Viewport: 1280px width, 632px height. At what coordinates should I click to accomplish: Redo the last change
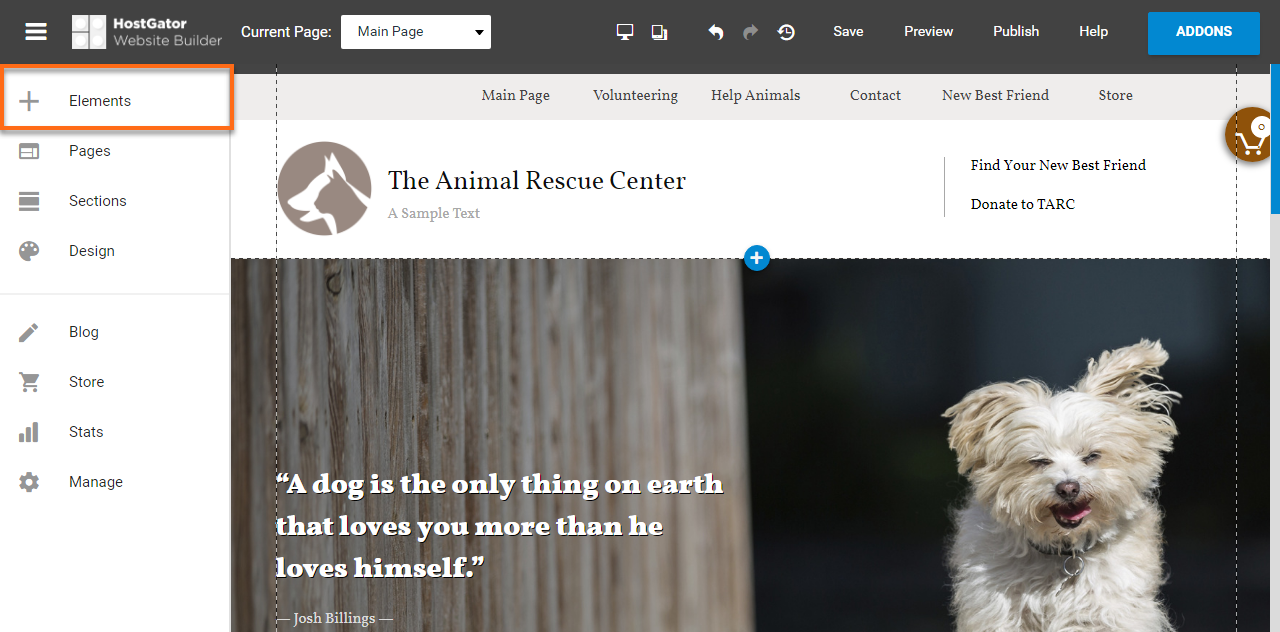point(750,32)
